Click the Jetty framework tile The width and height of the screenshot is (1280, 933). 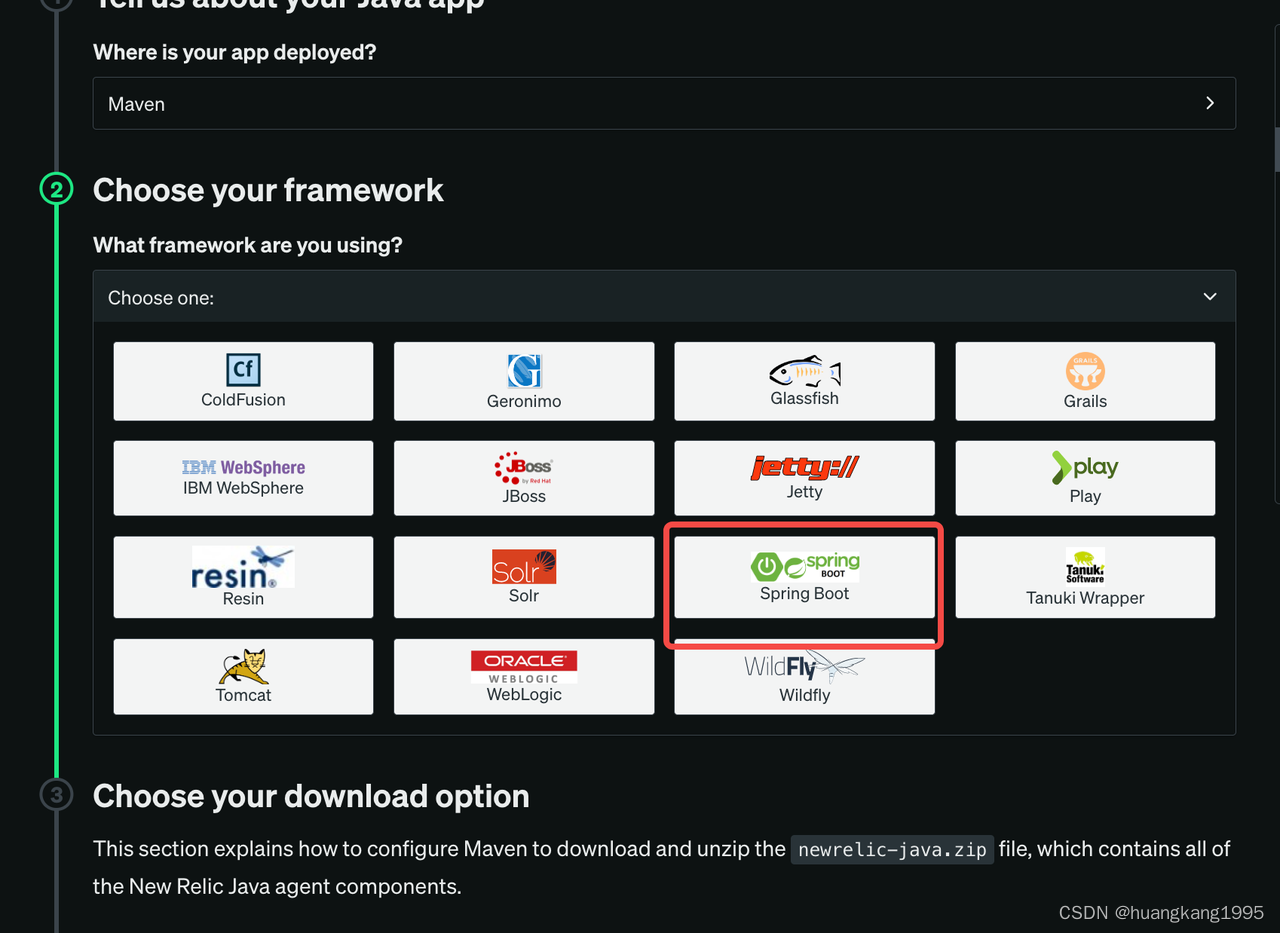tap(804, 477)
